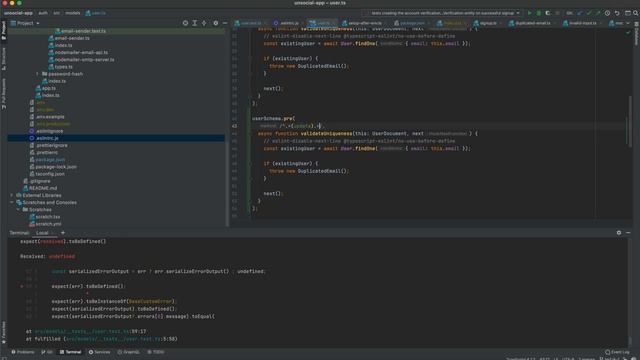
Task: Click Run with Coverage icon
Action: click(548, 13)
